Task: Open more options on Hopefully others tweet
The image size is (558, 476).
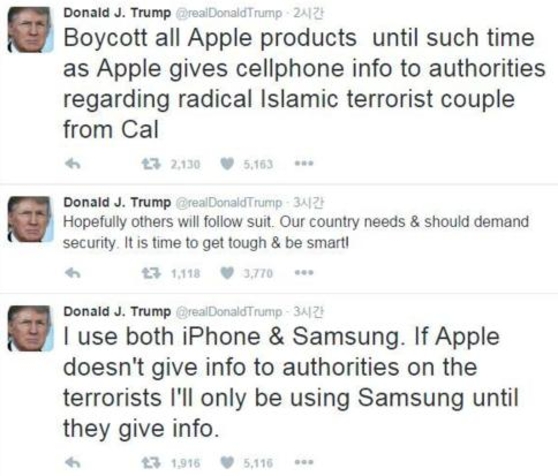Action: [304, 273]
